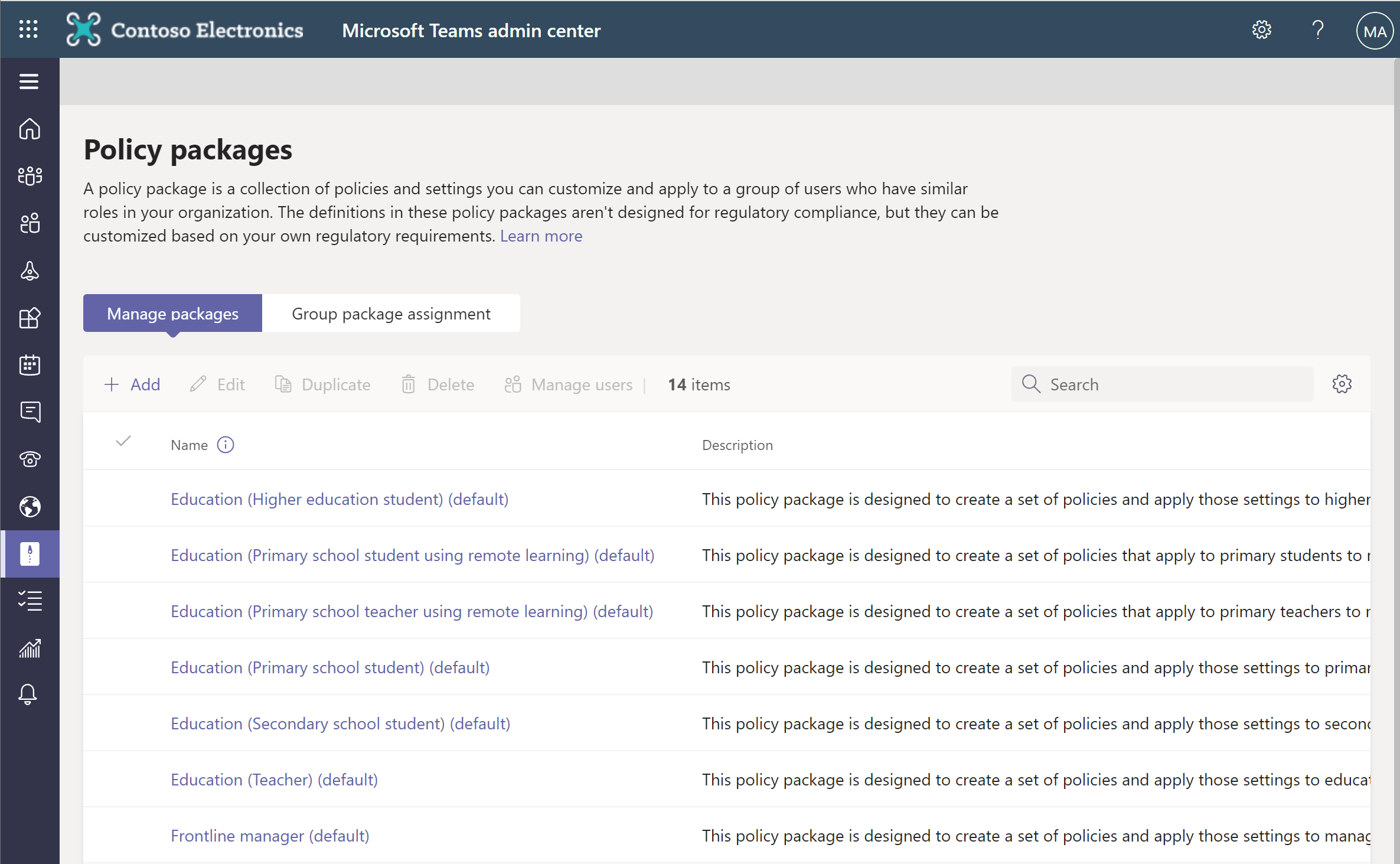1400x864 pixels.
Task: Expand the left navigation sidebar menu
Action: (x=29, y=82)
